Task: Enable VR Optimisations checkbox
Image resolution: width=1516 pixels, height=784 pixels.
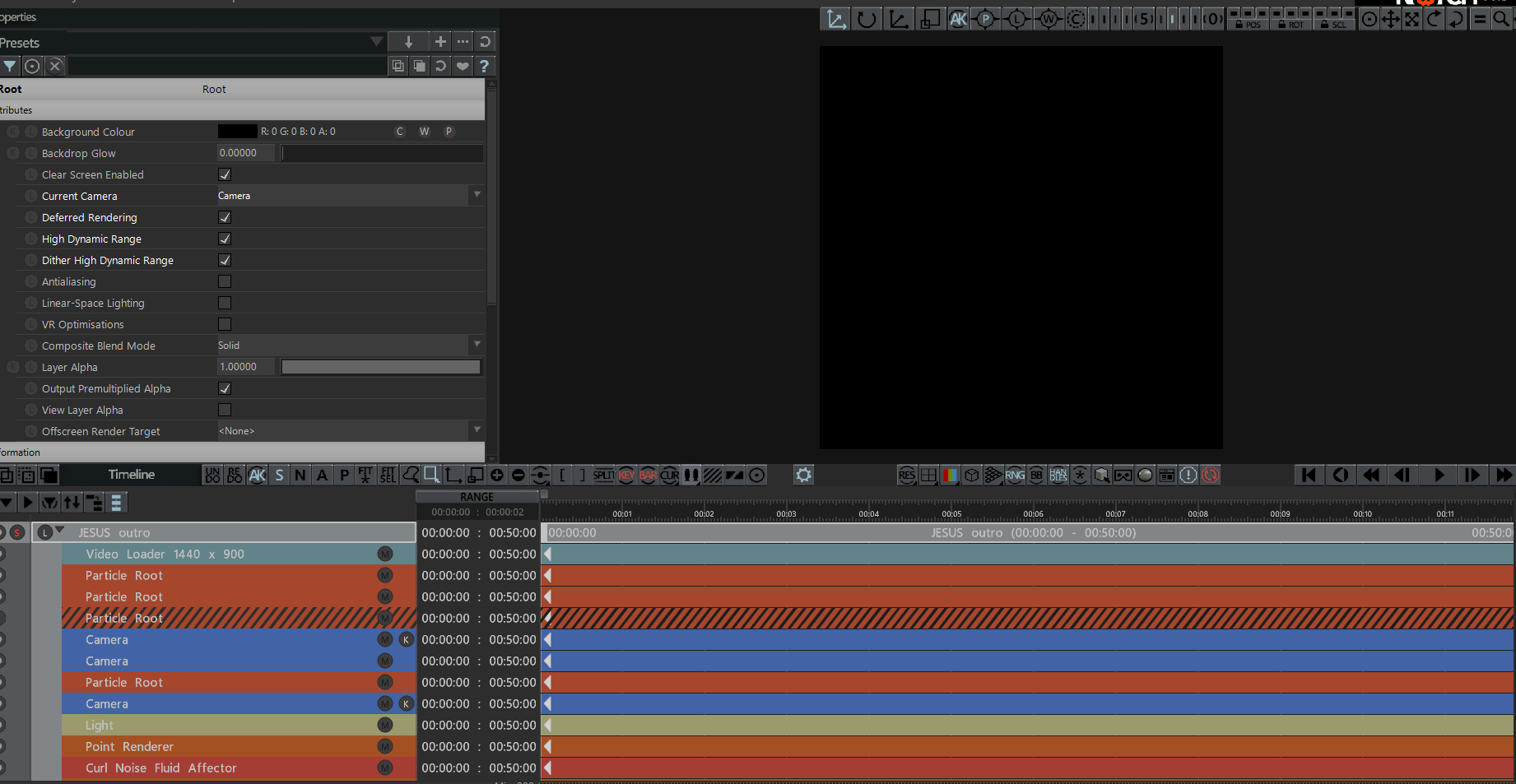Action: (225, 324)
